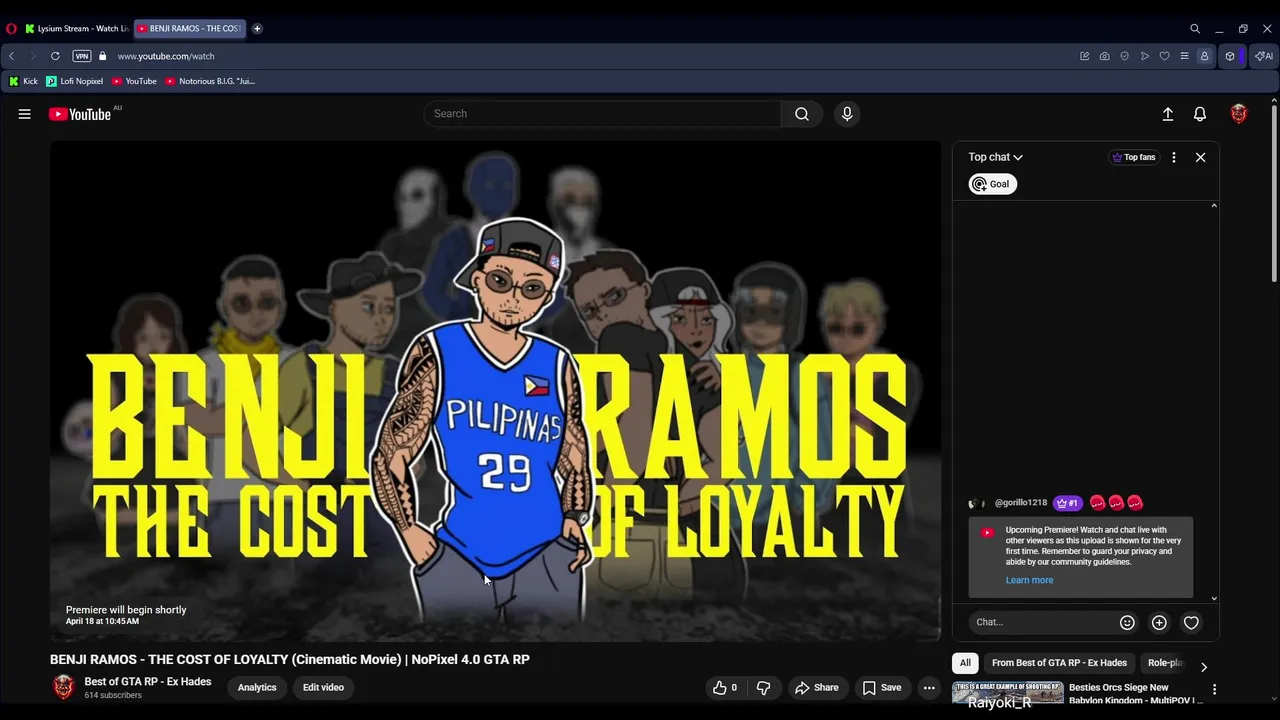
Task: Click the Chat message input field
Action: [x=1043, y=622]
